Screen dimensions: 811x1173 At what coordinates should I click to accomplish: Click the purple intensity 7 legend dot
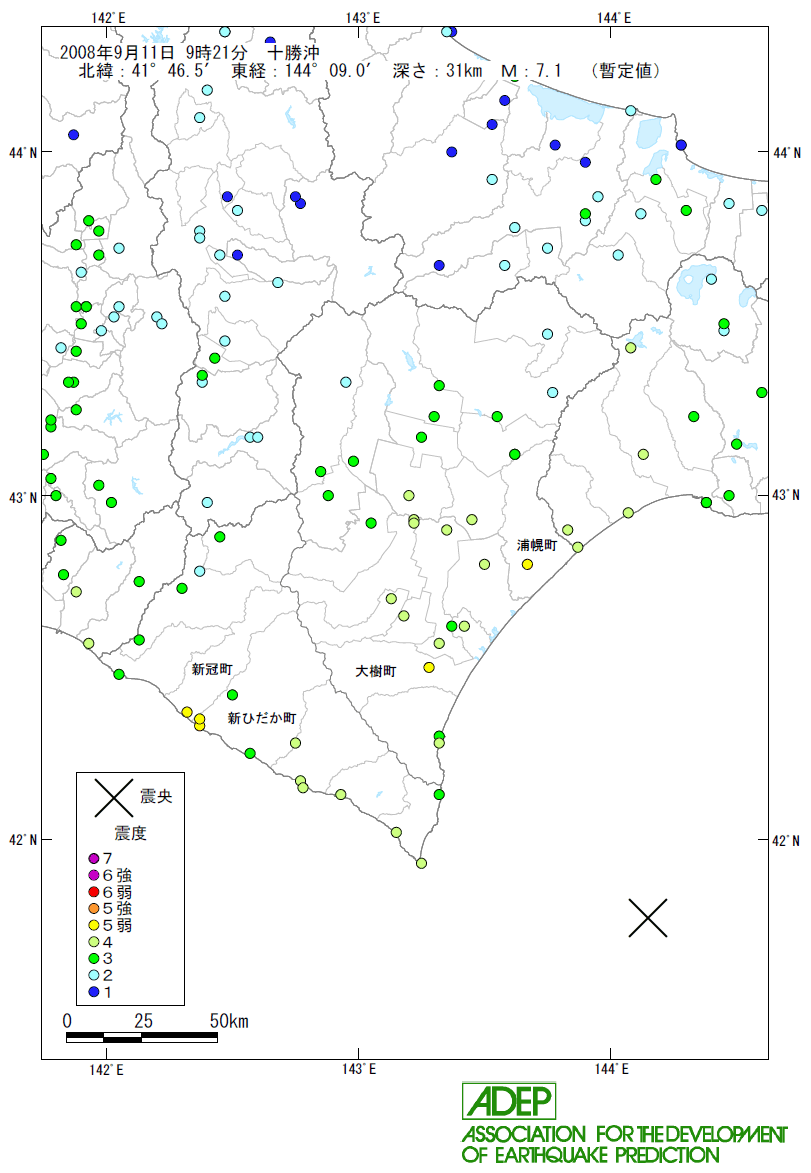(x=94, y=858)
